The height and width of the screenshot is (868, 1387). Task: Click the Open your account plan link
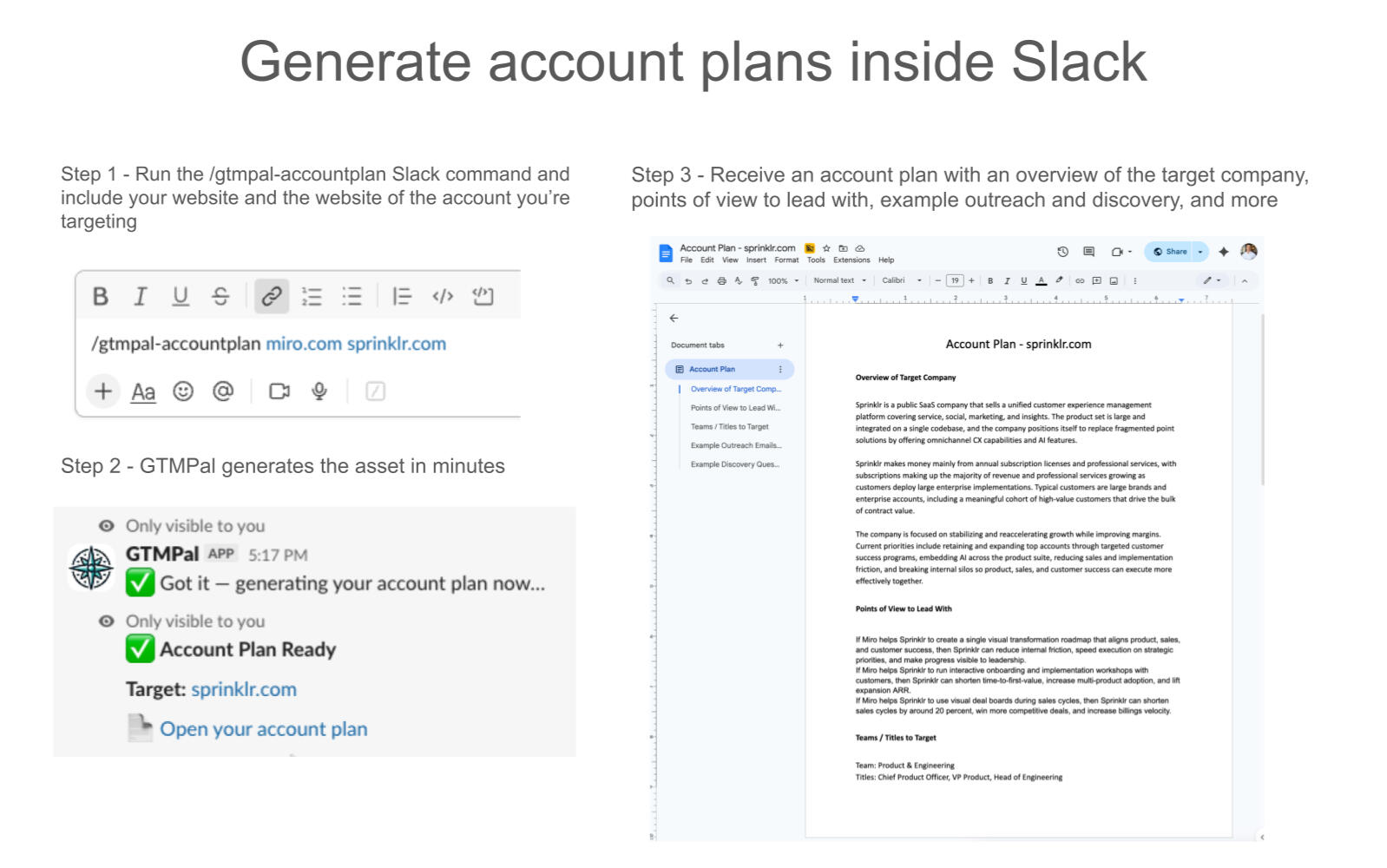pos(263,729)
